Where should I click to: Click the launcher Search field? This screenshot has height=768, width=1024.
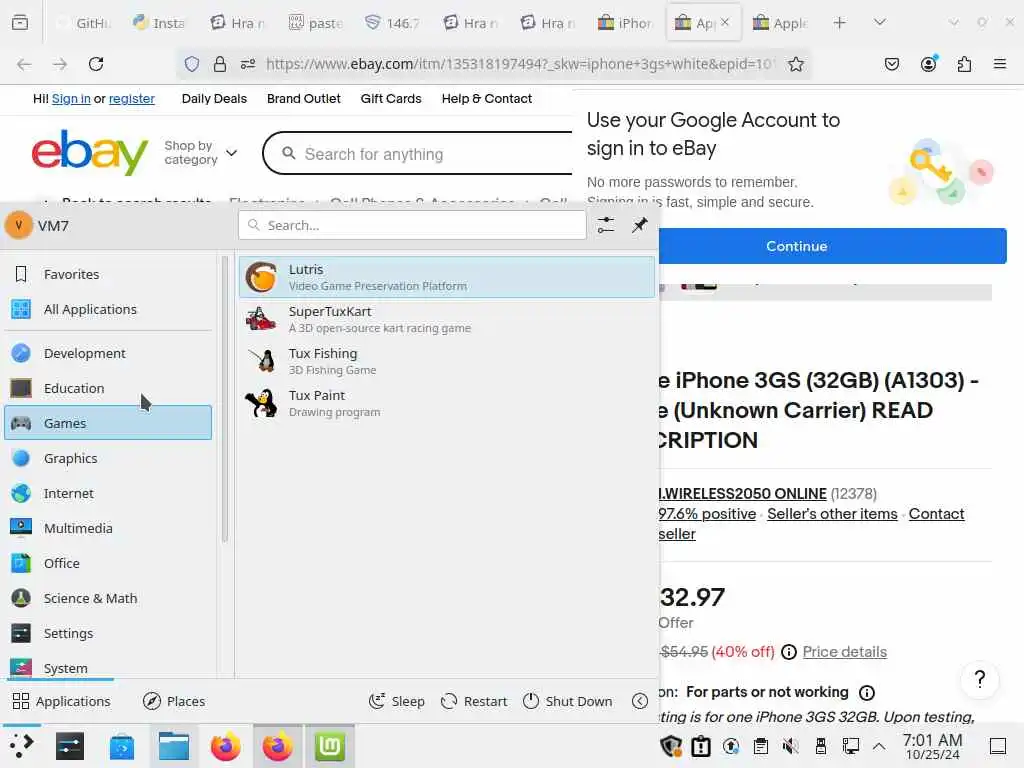click(412, 225)
